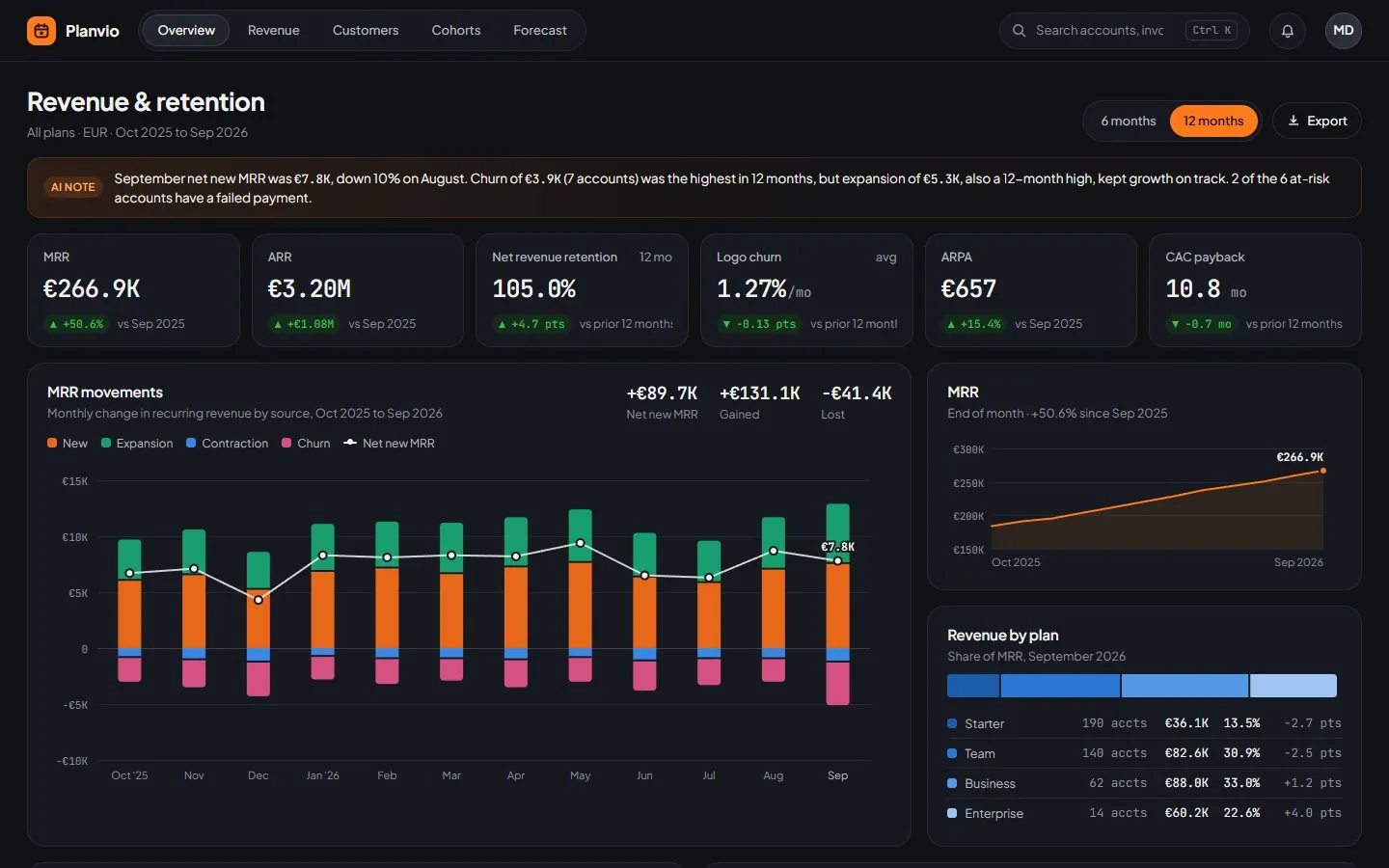Open the MD user avatar menu
Viewport: 1389px width, 868px height.
pos(1344,31)
